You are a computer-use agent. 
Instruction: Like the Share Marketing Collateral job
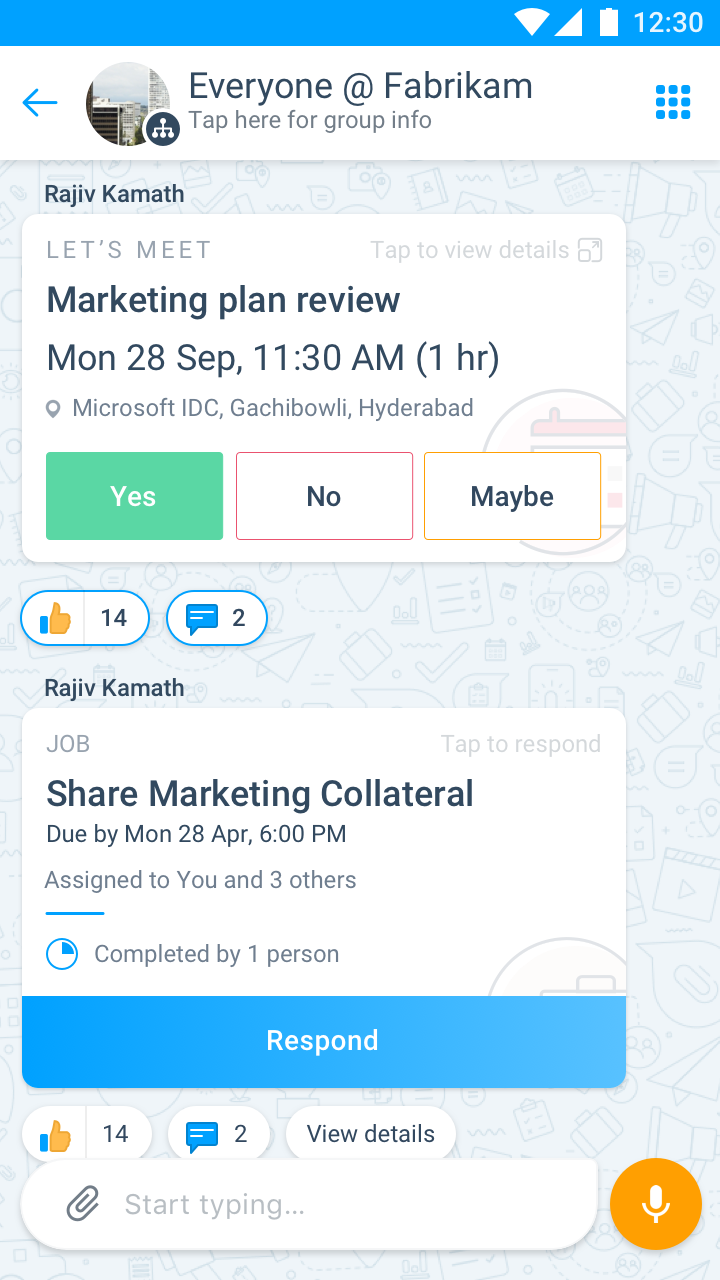56,1135
